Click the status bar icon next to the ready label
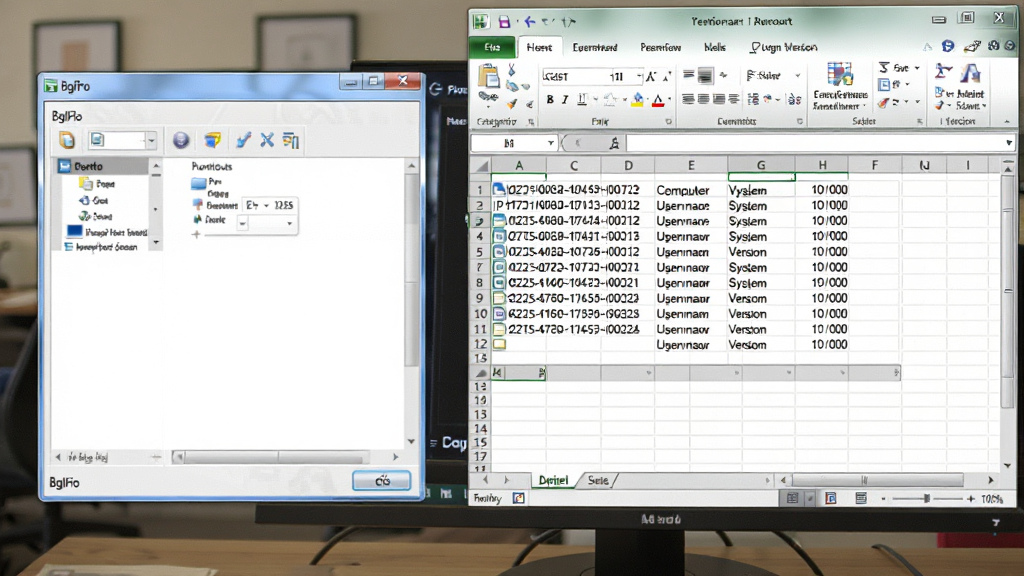 coord(519,498)
